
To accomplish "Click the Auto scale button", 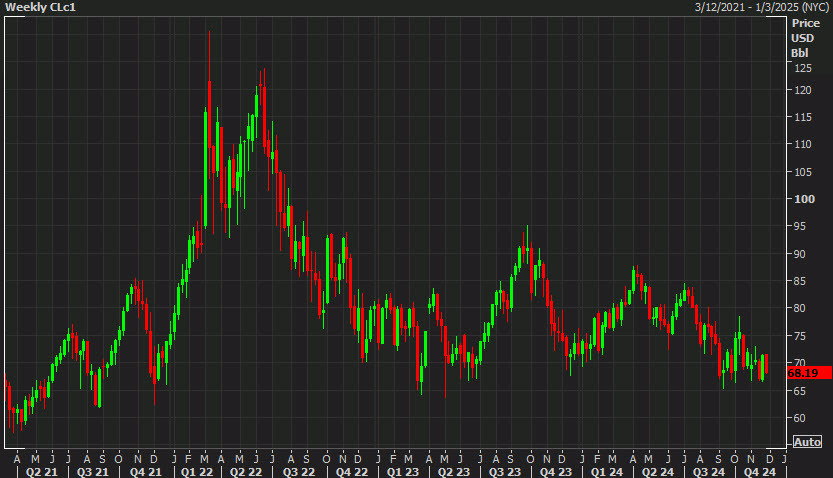I will pos(808,442).
